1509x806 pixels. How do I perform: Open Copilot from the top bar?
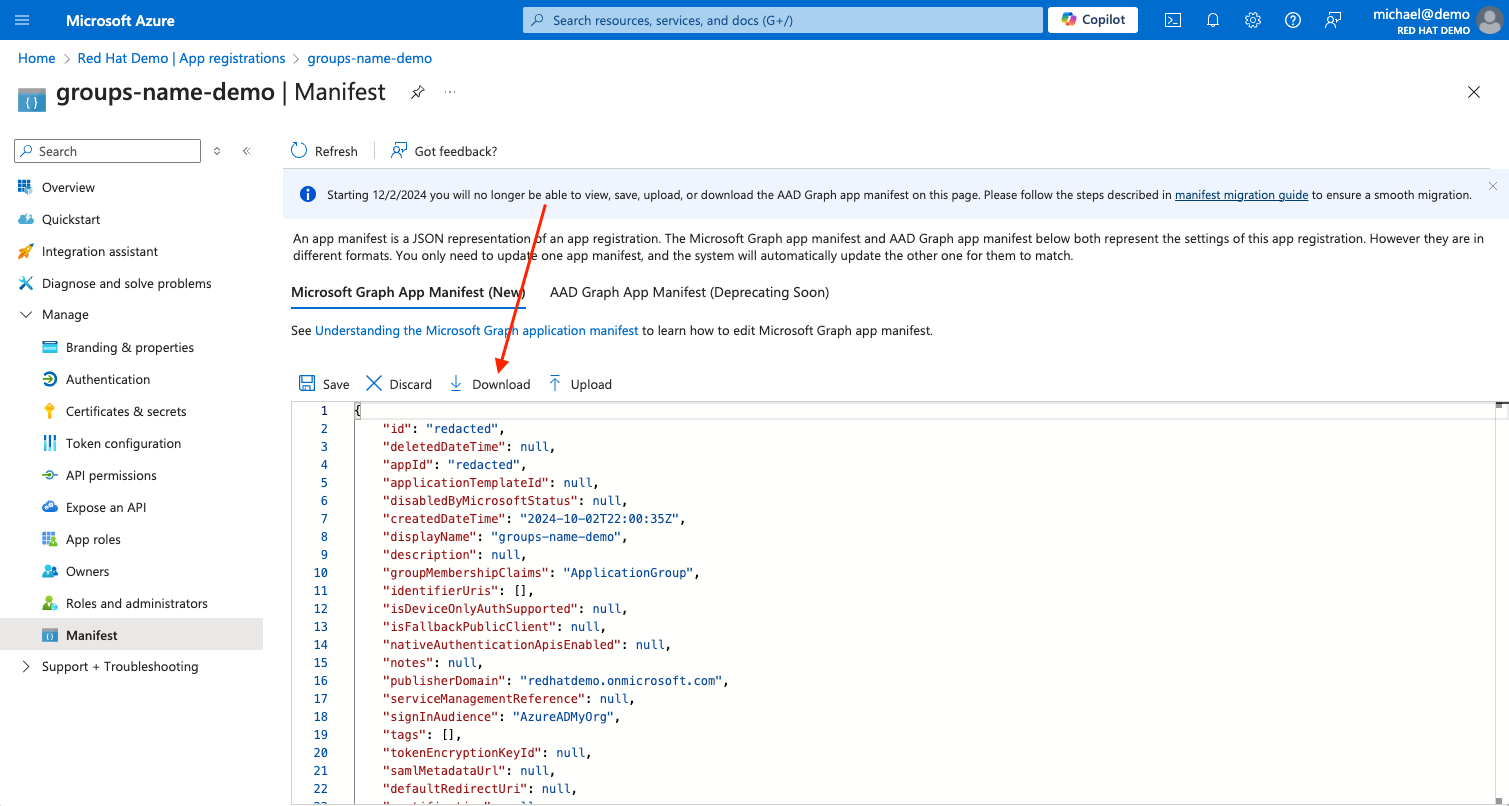[x=1092, y=19]
